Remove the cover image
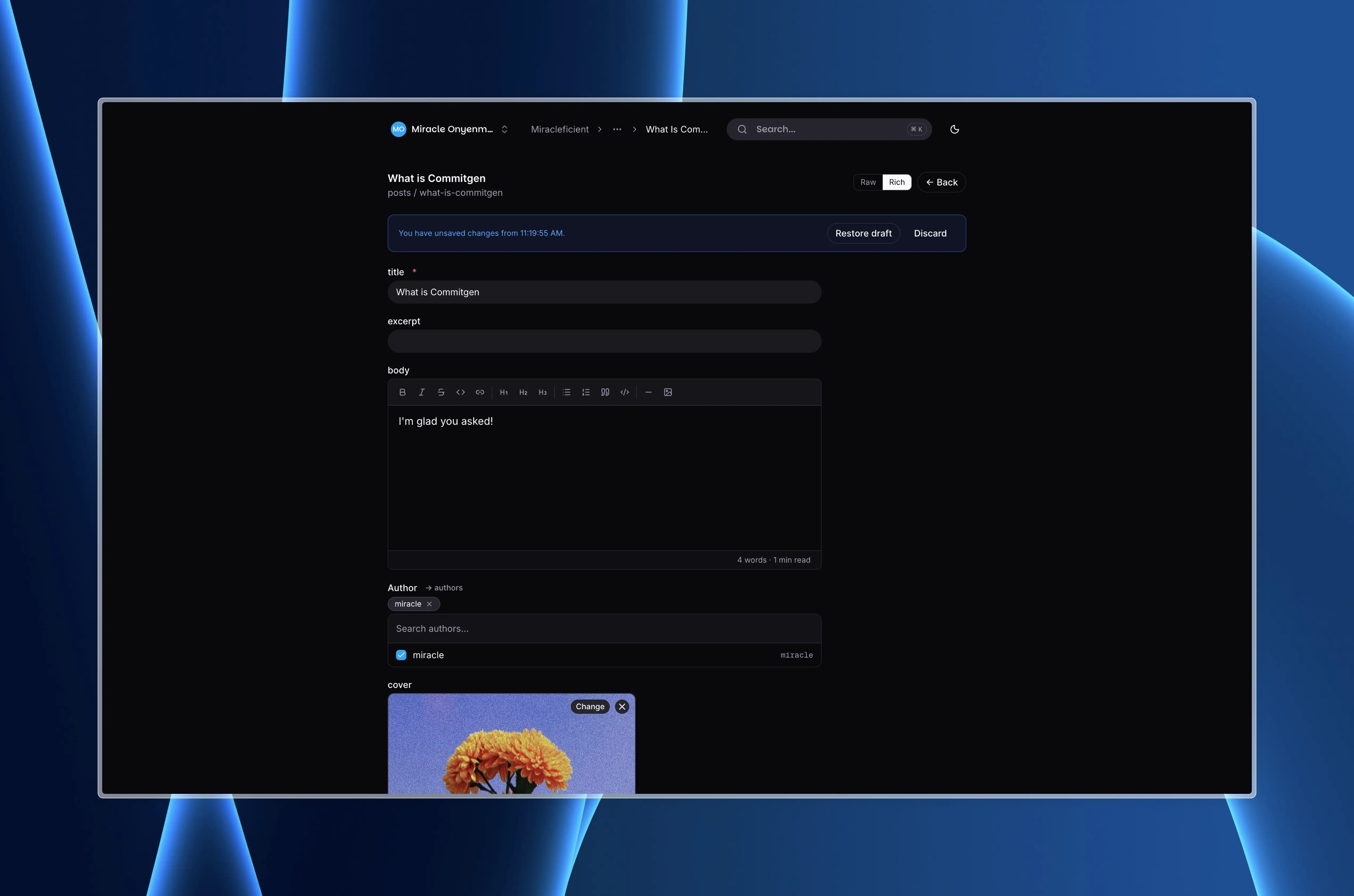This screenshot has width=1354, height=896. pyautogui.click(x=622, y=707)
